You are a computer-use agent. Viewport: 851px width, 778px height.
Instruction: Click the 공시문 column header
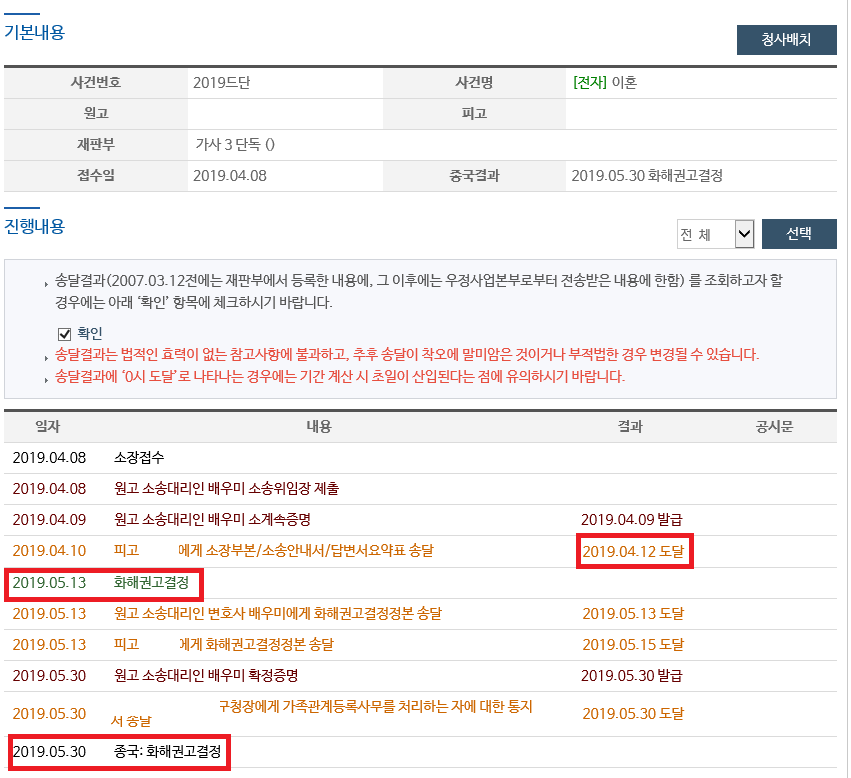pyautogui.click(x=774, y=427)
